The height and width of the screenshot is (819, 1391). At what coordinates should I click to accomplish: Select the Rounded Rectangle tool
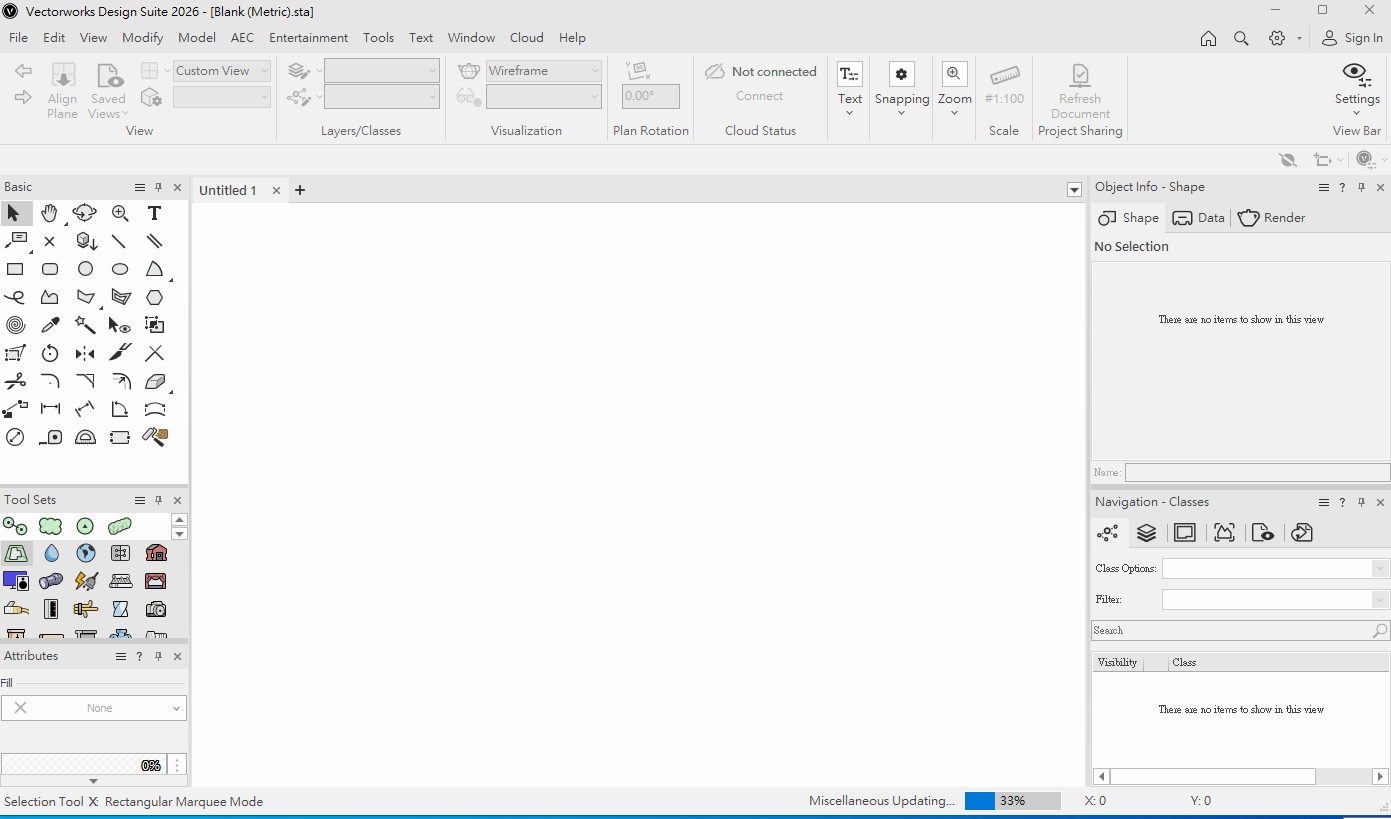(50, 269)
